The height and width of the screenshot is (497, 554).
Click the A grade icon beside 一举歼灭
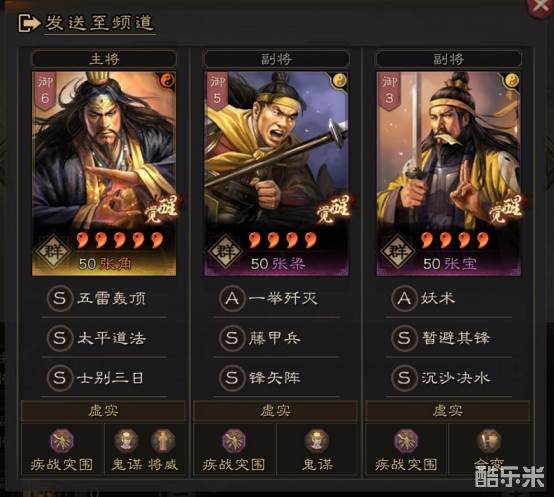[232, 298]
